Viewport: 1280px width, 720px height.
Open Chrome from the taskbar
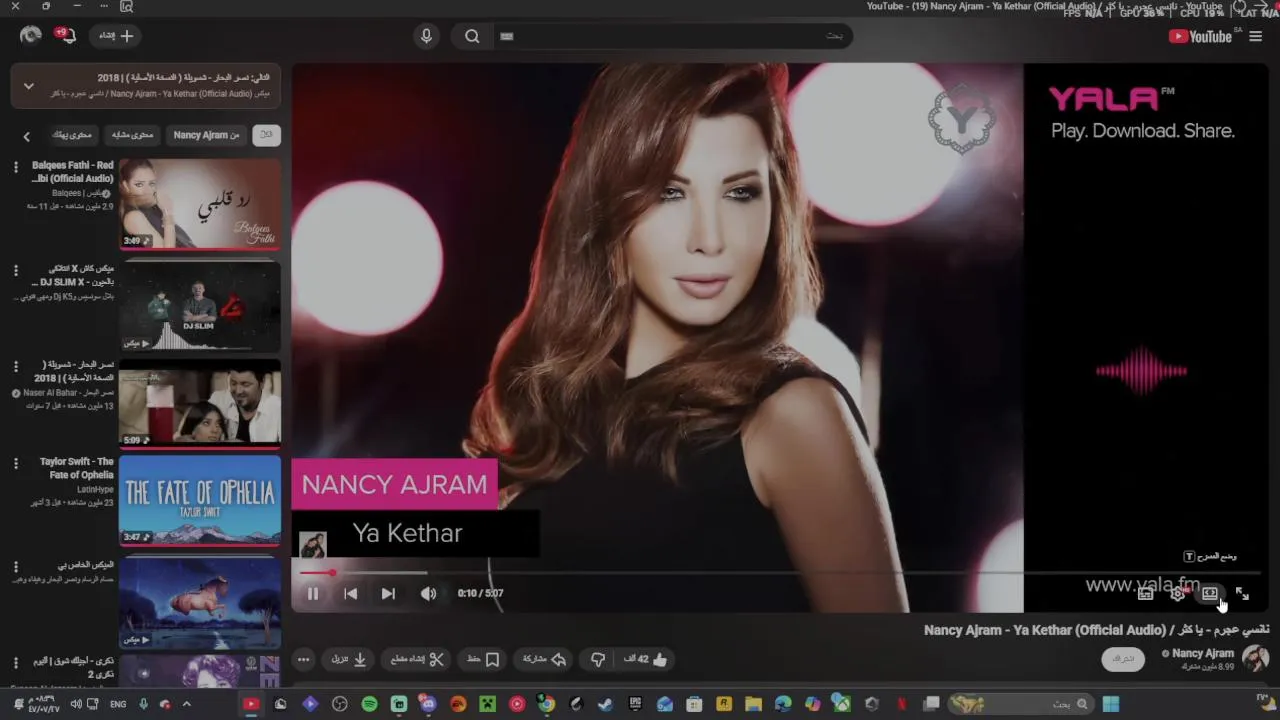[x=546, y=704]
